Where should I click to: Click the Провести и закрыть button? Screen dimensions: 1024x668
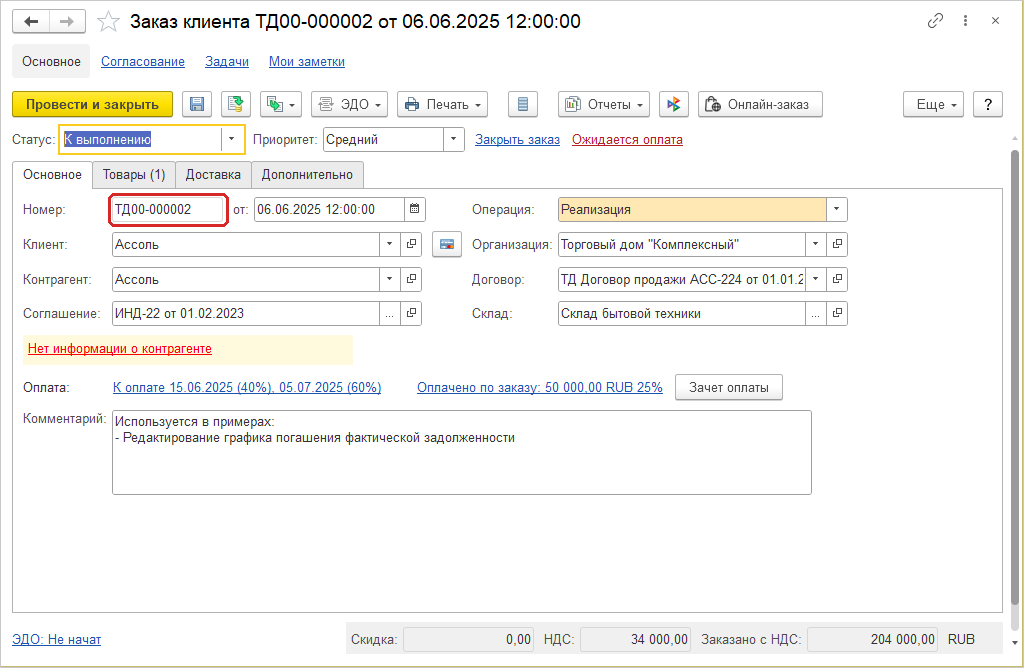pyautogui.click(x=92, y=104)
